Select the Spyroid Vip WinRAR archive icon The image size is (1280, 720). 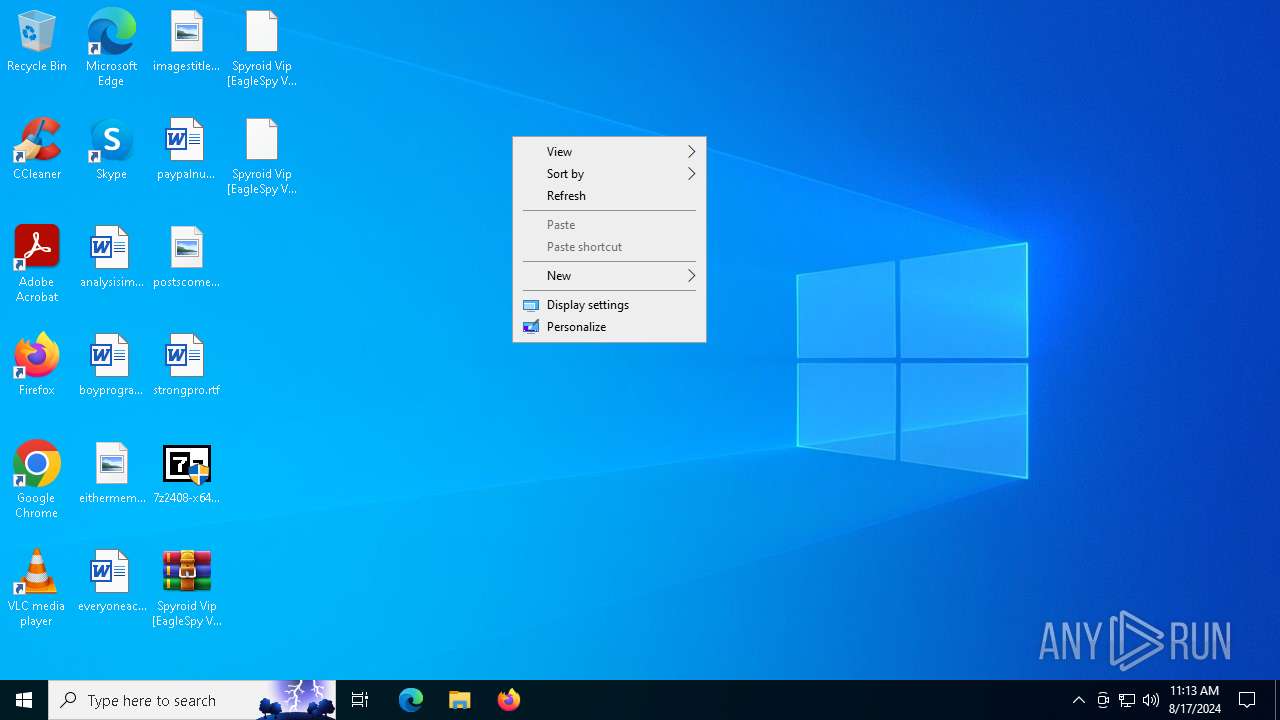click(x=186, y=588)
